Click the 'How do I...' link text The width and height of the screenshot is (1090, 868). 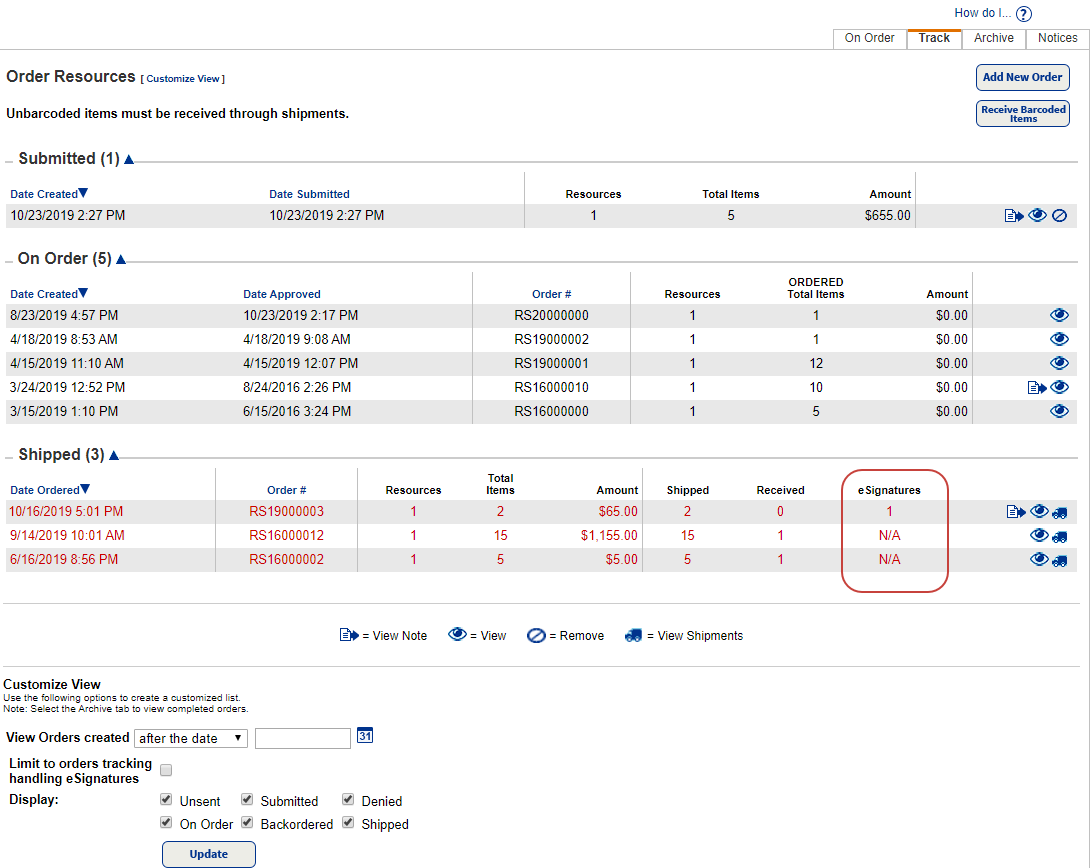(x=982, y=13)
